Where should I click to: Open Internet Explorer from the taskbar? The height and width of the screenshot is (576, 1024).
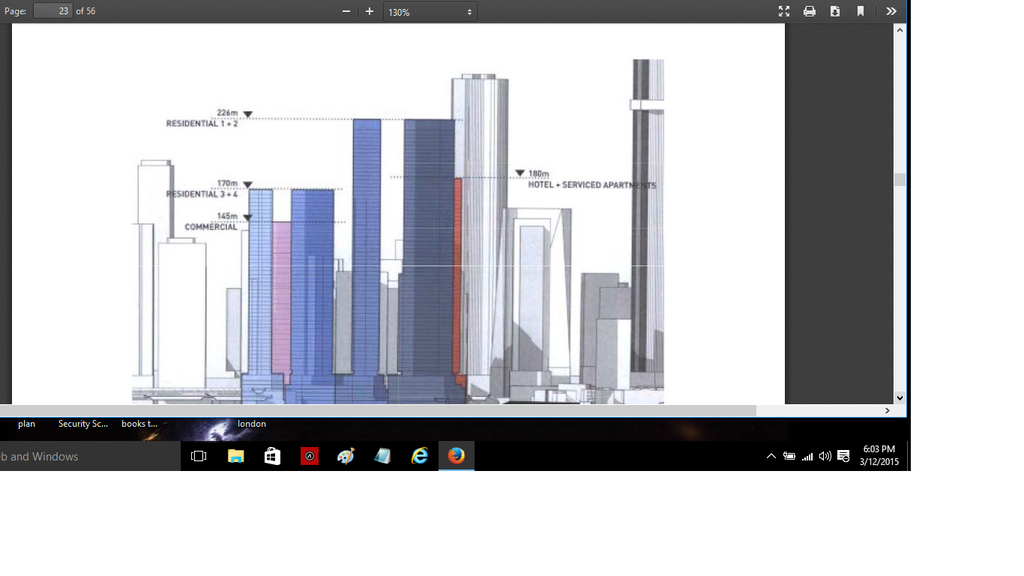click(420, 456)
